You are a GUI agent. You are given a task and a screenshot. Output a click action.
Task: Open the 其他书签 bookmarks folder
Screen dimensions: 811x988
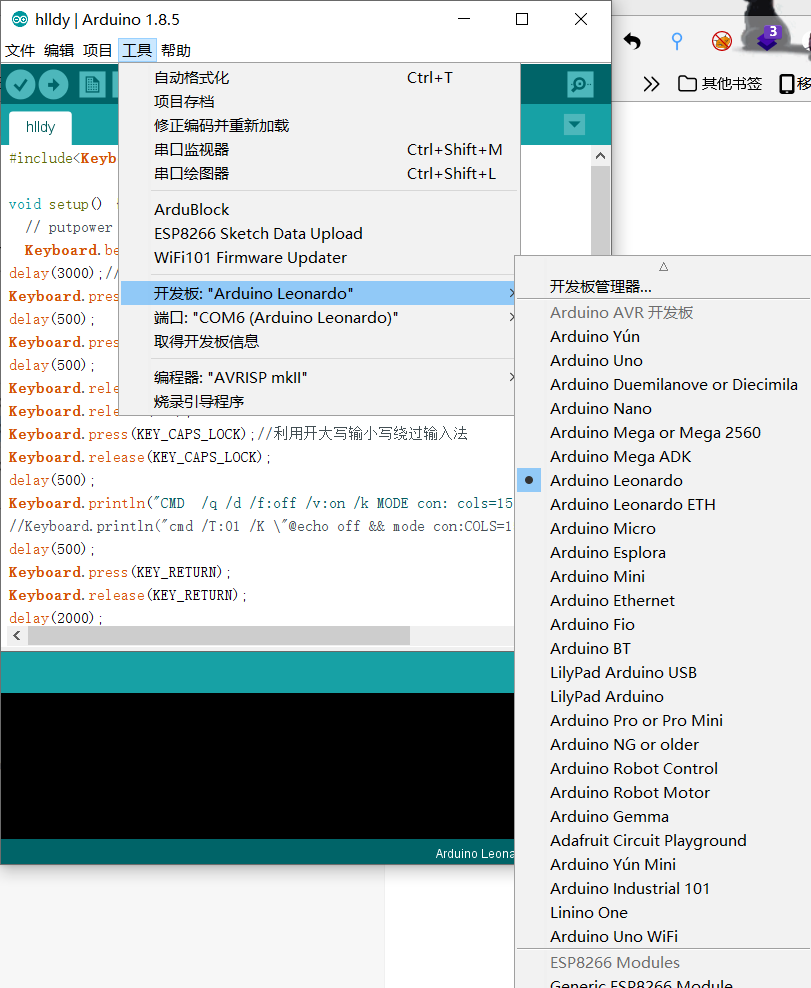[720, 84]
